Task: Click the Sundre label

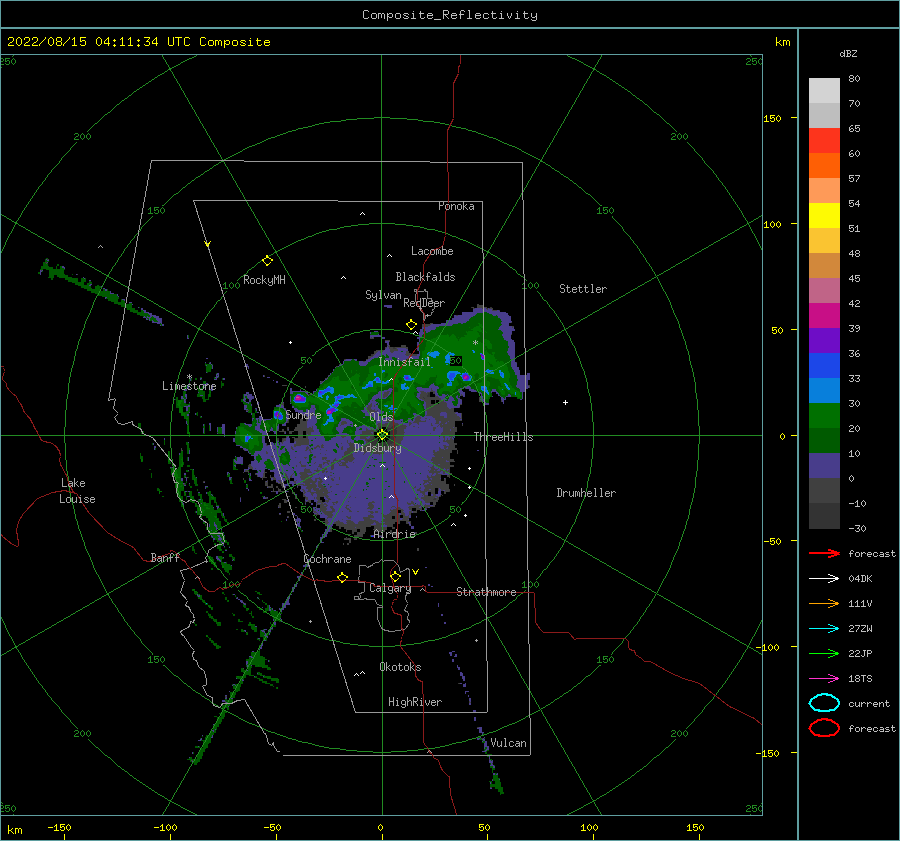Action: pyautogui.click(x=303, y=414)
